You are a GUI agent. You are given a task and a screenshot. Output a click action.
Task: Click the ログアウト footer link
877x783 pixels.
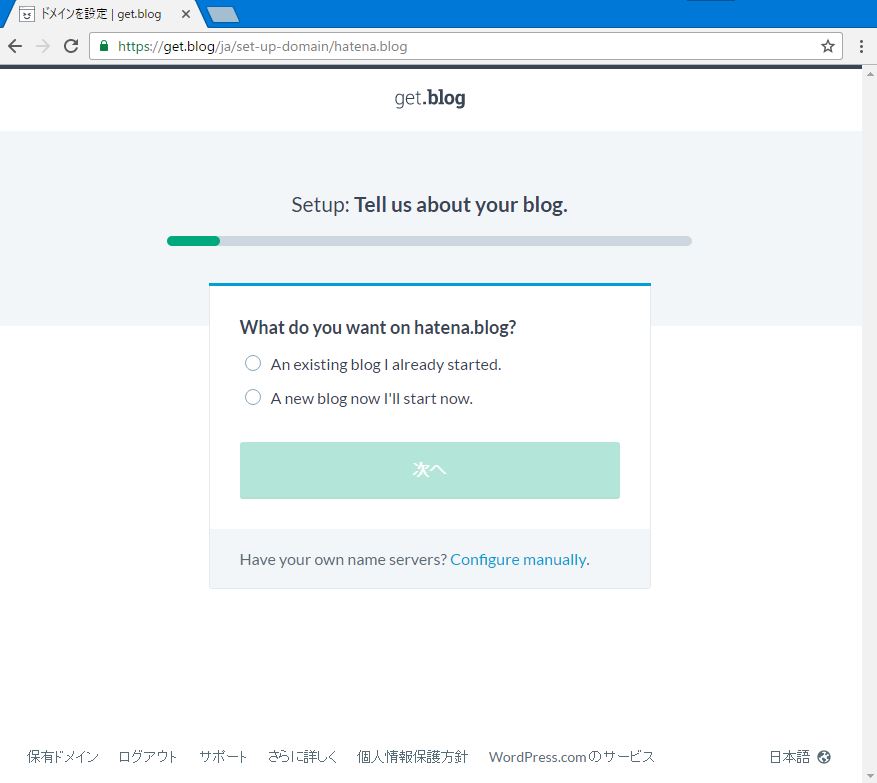(148, 757)
